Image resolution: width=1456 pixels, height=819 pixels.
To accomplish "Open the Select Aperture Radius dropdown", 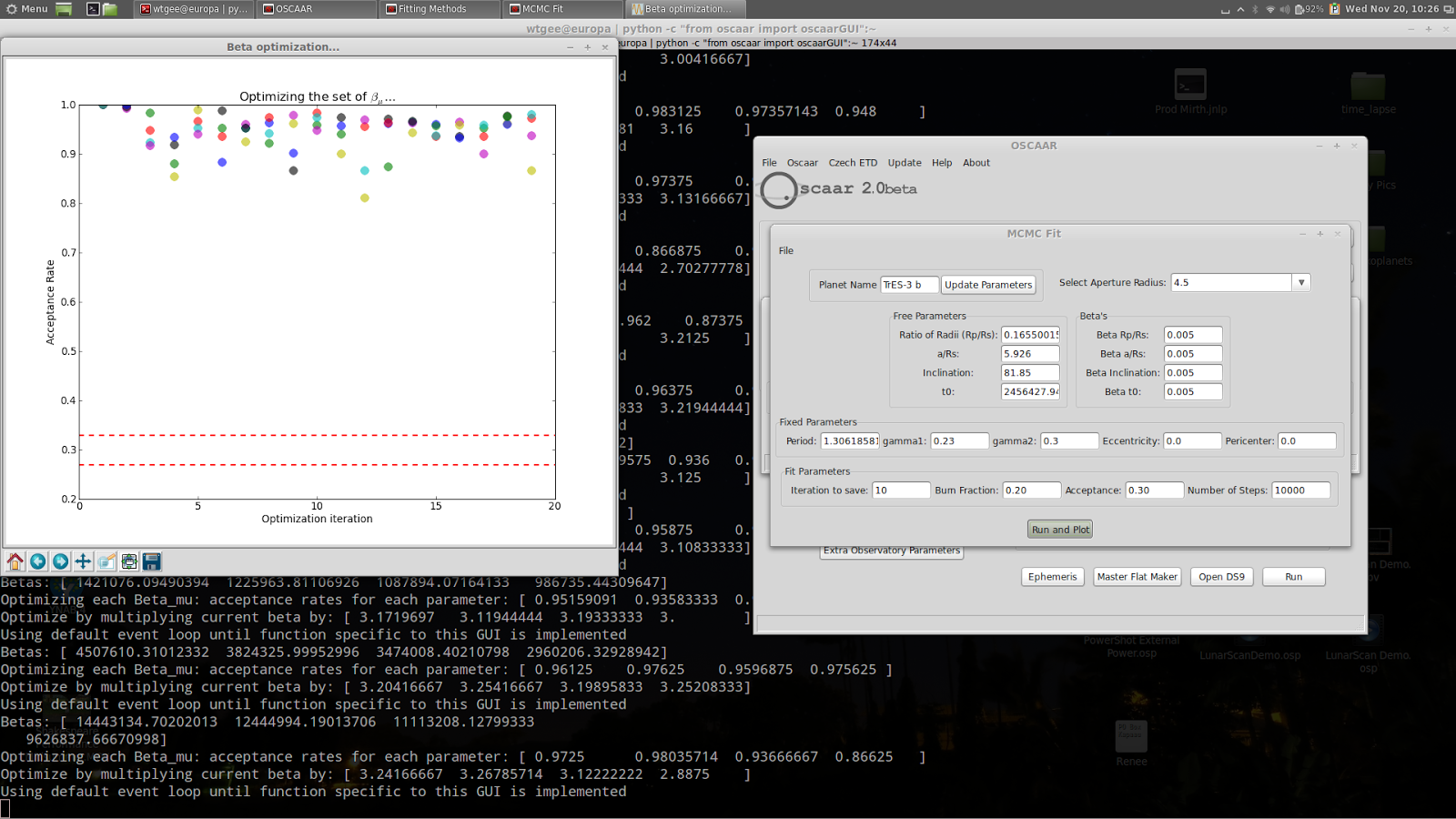I will (1301, 283).
